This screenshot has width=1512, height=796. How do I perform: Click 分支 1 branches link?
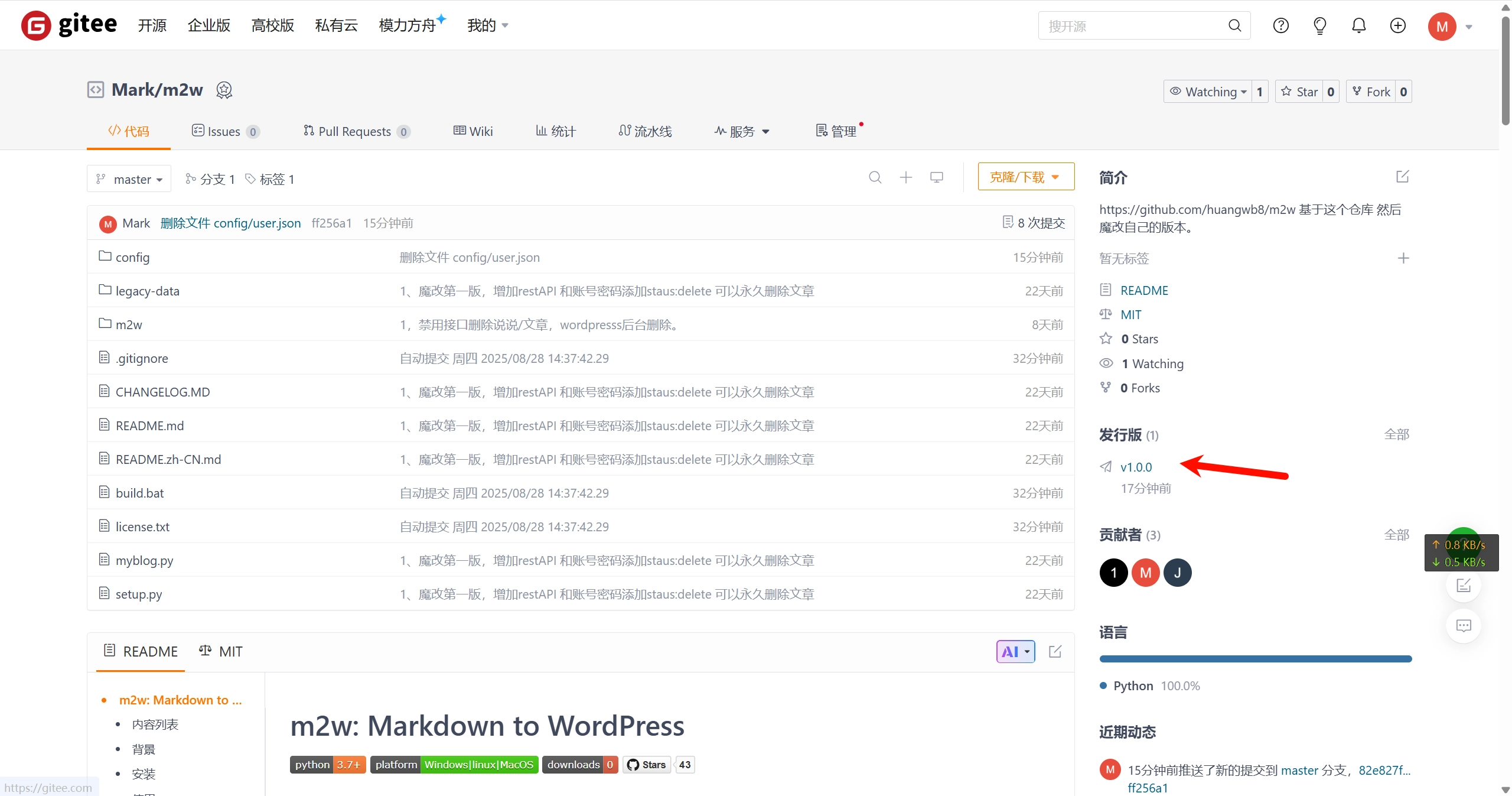tap(210, 179)
